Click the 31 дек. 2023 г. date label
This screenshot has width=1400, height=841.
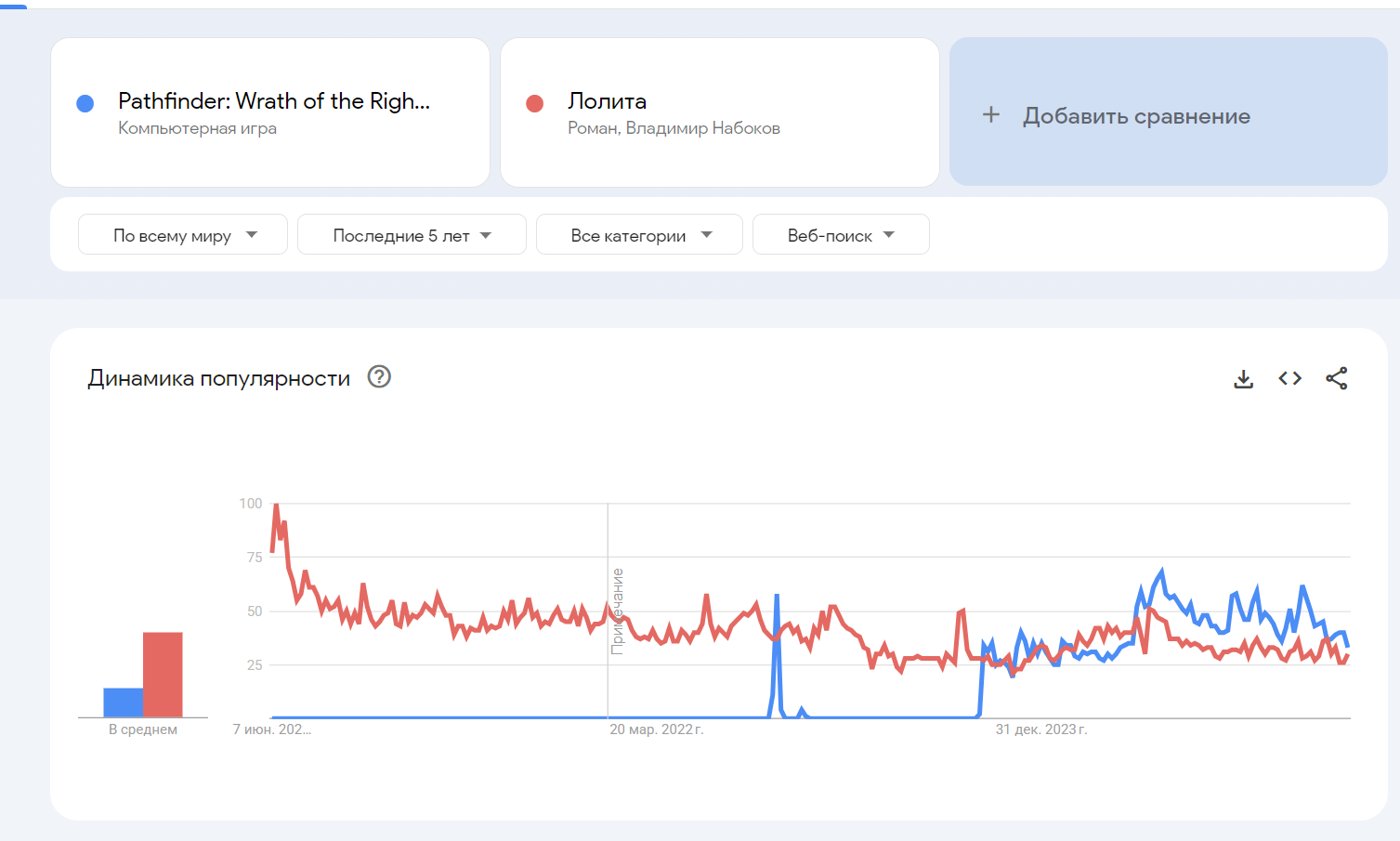tap(1040, 729)
